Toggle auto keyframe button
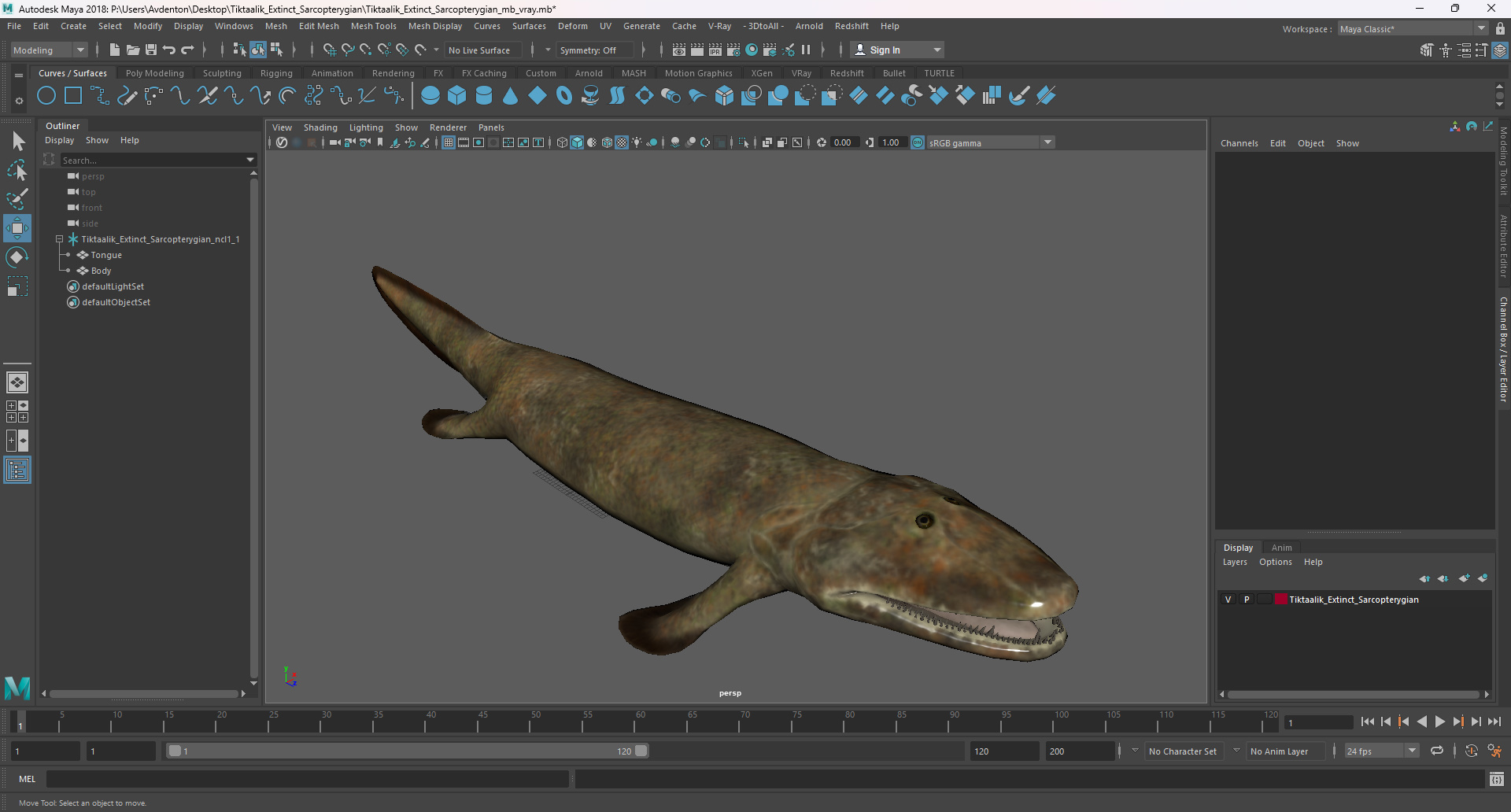 coord(1471,751)
